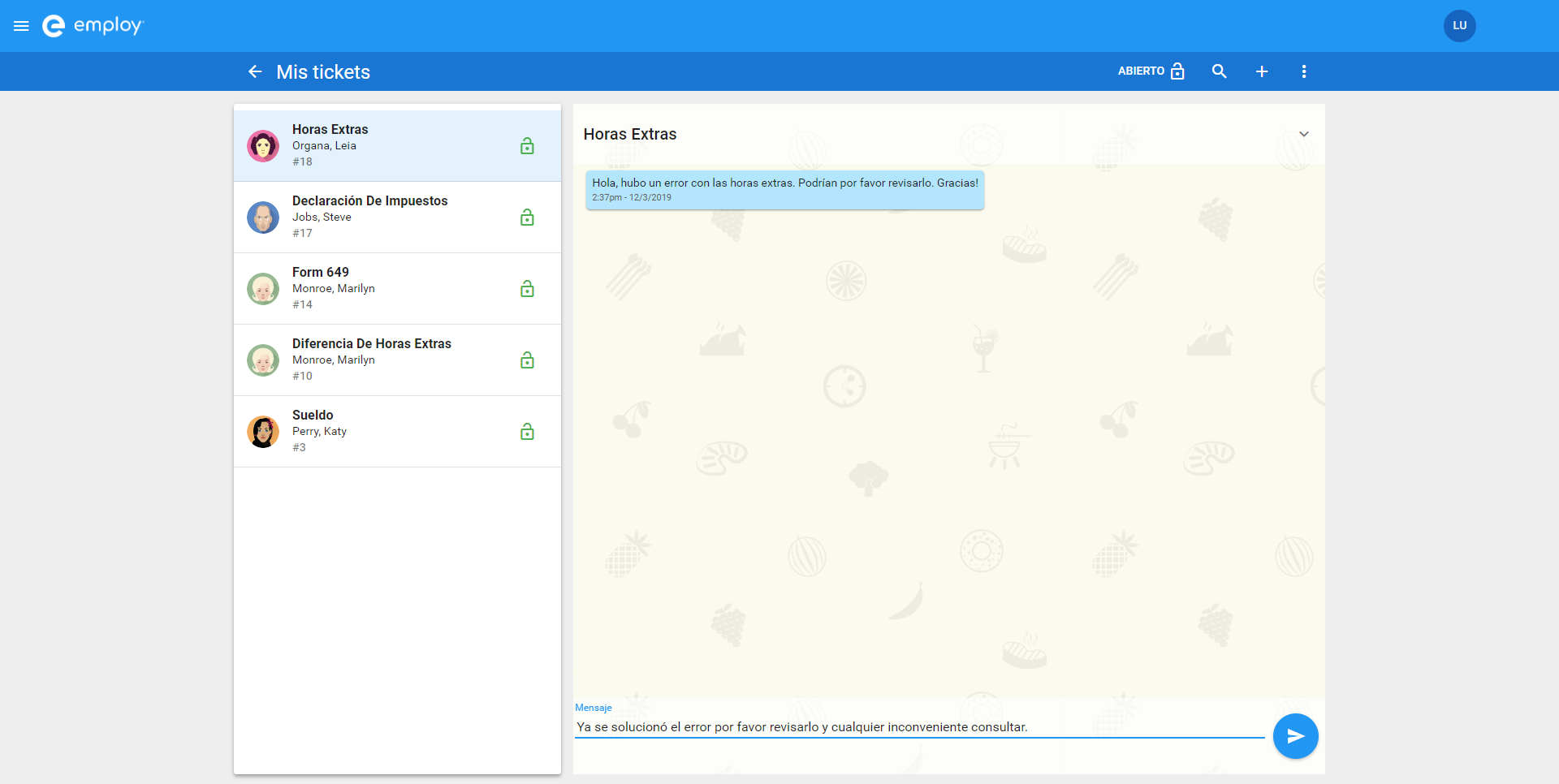Expand the Horas Extras conversation header chevron
1559x784 pixels.
pos(1304,134)
